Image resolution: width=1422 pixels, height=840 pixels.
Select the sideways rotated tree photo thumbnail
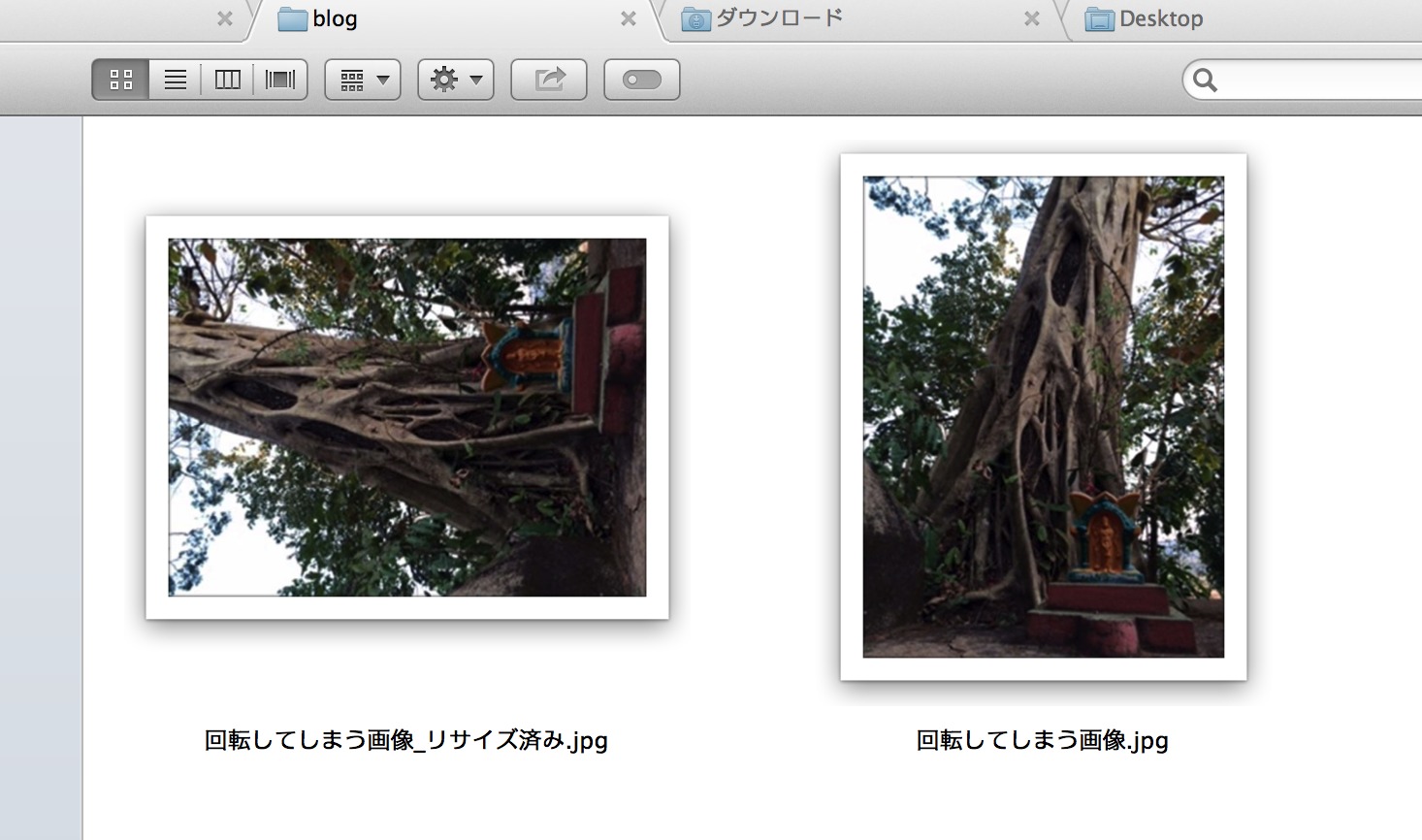407,417
